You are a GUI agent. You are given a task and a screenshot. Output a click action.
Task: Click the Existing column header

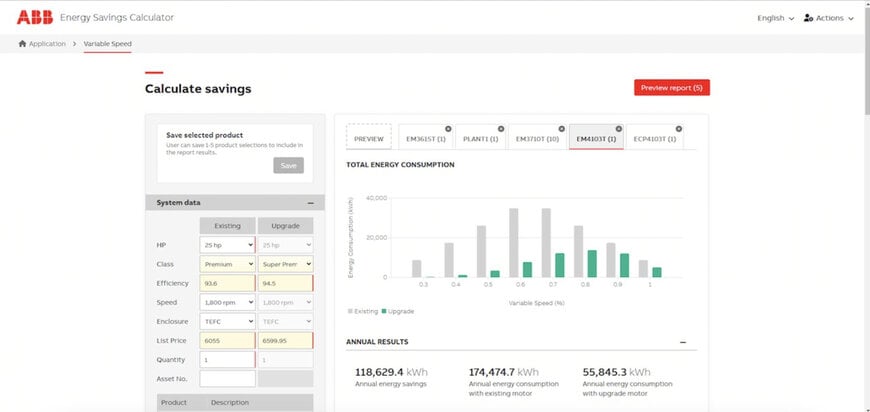(x=227, y=226)
